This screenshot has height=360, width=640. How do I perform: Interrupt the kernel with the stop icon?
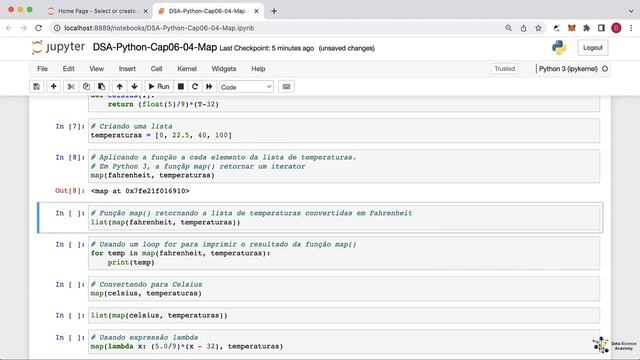(x=181, y=87)
